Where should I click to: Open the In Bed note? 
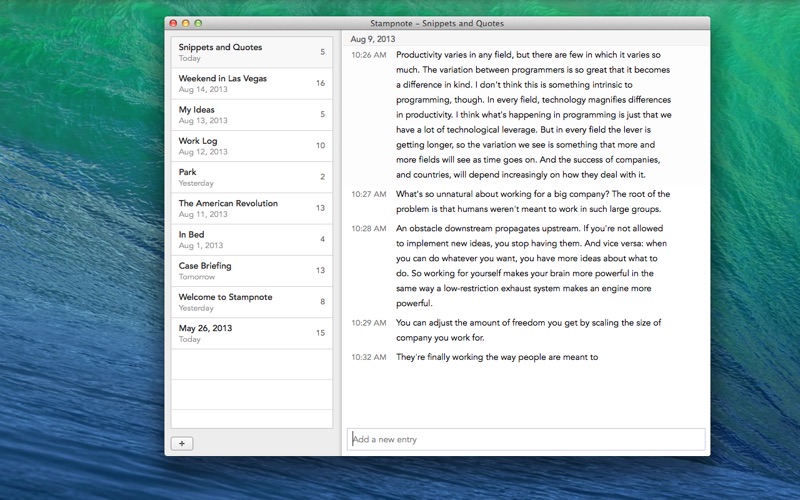point(252,240)
